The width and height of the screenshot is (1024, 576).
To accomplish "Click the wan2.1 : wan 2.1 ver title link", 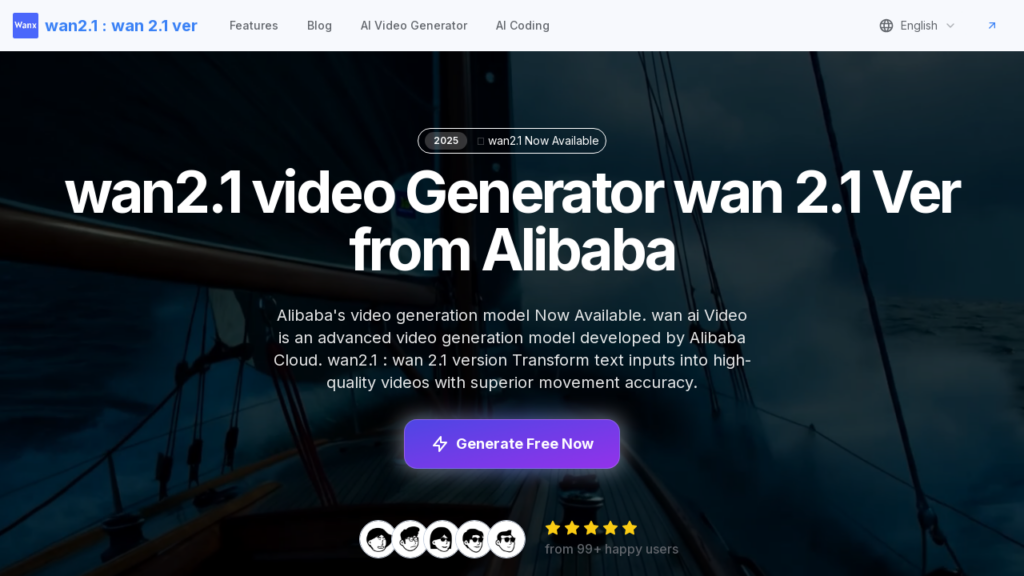I will click(x=121, y=25).
